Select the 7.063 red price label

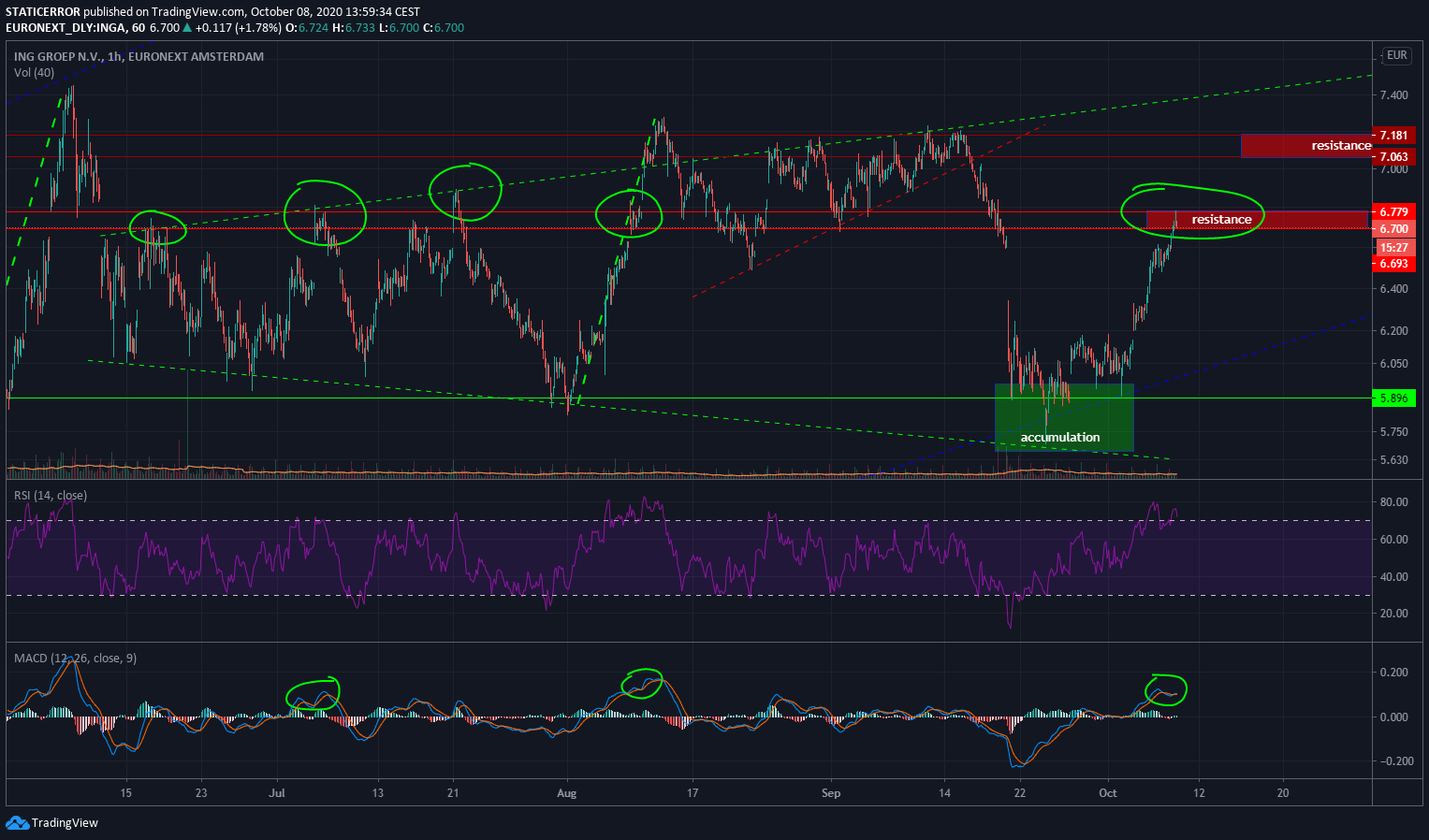pyautogui.click(x=1394, y=157)
